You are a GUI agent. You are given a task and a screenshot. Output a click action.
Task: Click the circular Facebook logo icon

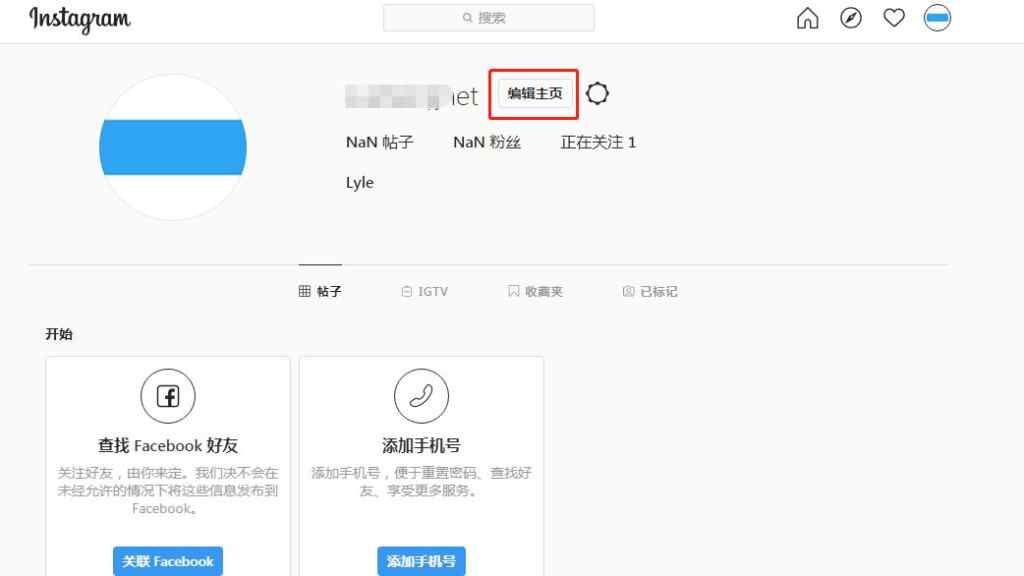[x=167, y=396]
